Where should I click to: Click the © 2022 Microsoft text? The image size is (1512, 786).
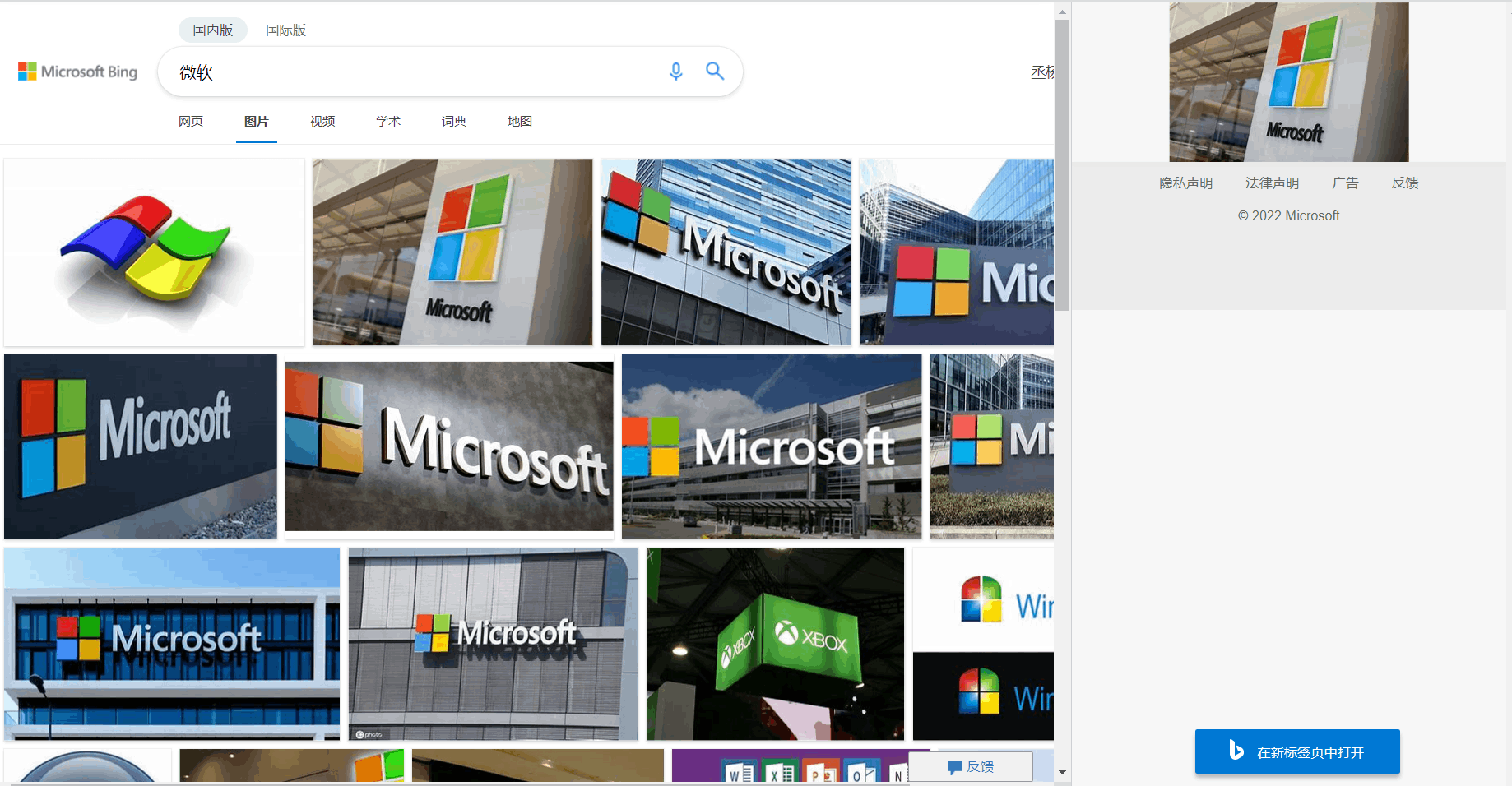coord(1289,215)
